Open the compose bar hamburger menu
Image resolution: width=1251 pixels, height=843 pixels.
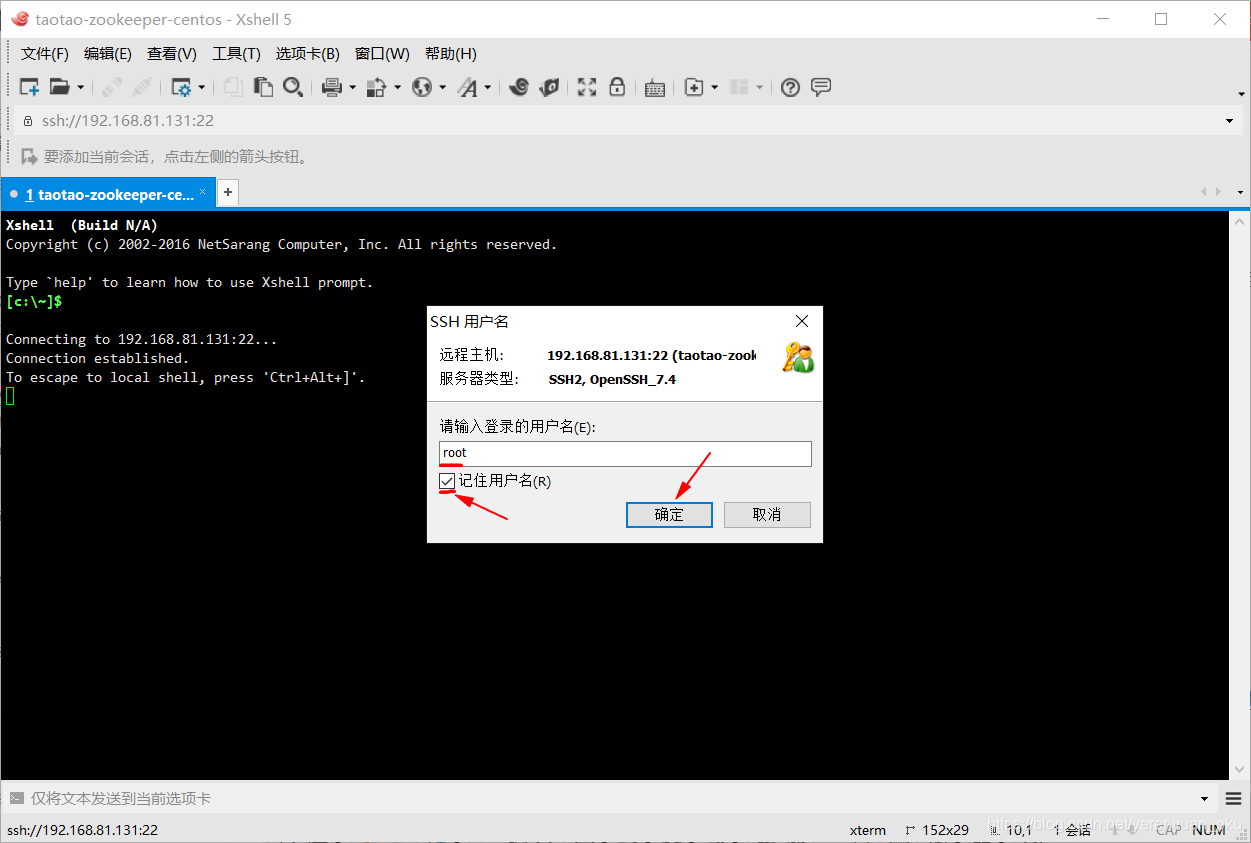1234,799
